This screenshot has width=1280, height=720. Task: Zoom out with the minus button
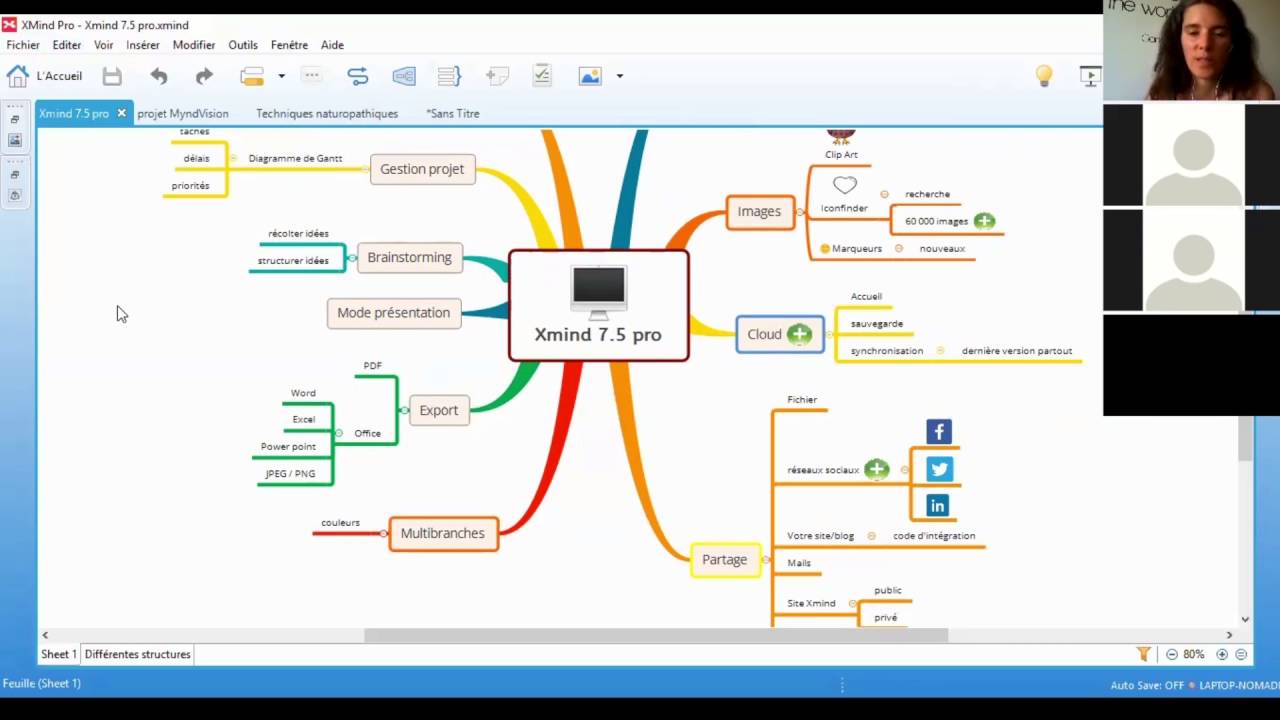(1172, 654)
